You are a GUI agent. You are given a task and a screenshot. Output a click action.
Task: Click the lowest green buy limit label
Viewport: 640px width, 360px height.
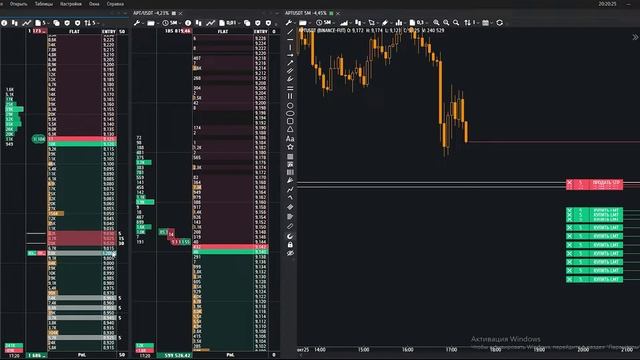[x=606, y=280]
